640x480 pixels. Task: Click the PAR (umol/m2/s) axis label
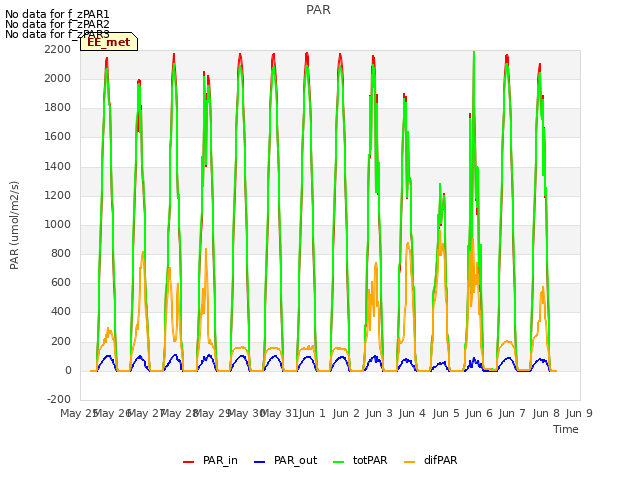(14, 225)
